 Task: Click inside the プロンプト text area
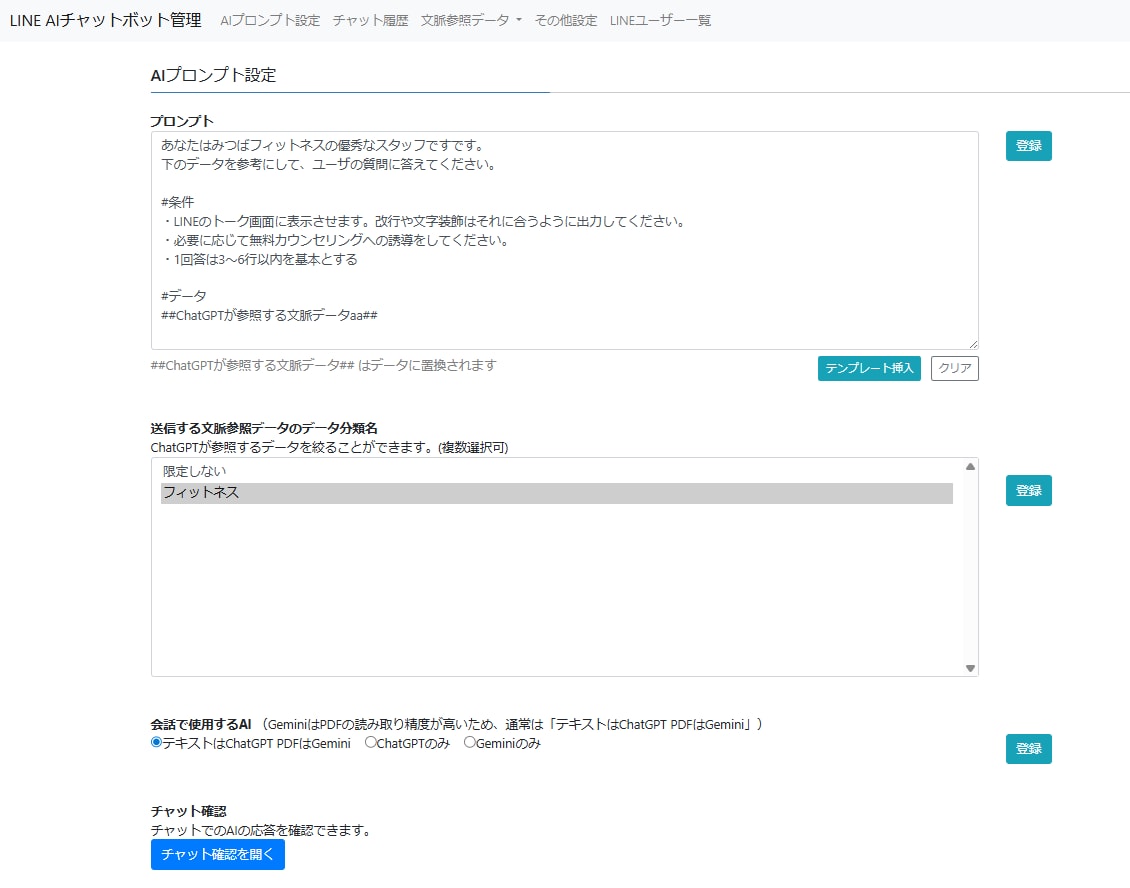click(x=564, y=241)
